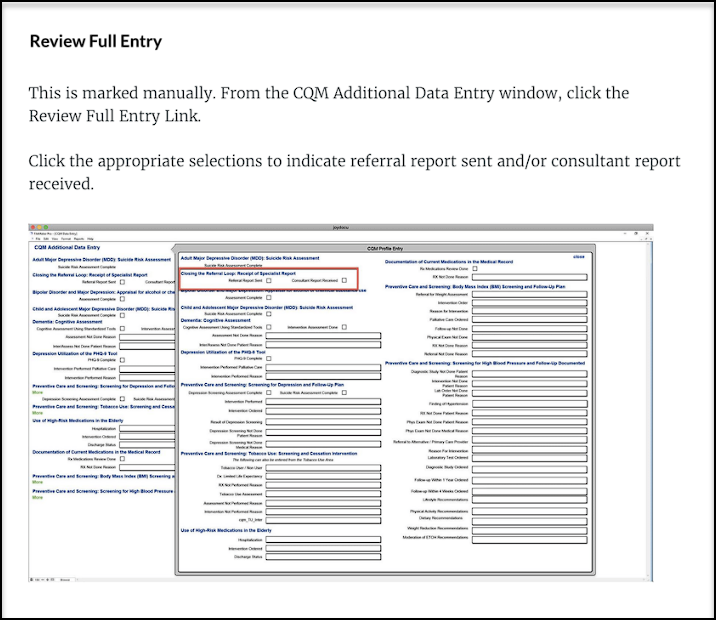Click Finding of Hypertension field
The height and width of the screenshot is (620, 716).
[530, 404]
